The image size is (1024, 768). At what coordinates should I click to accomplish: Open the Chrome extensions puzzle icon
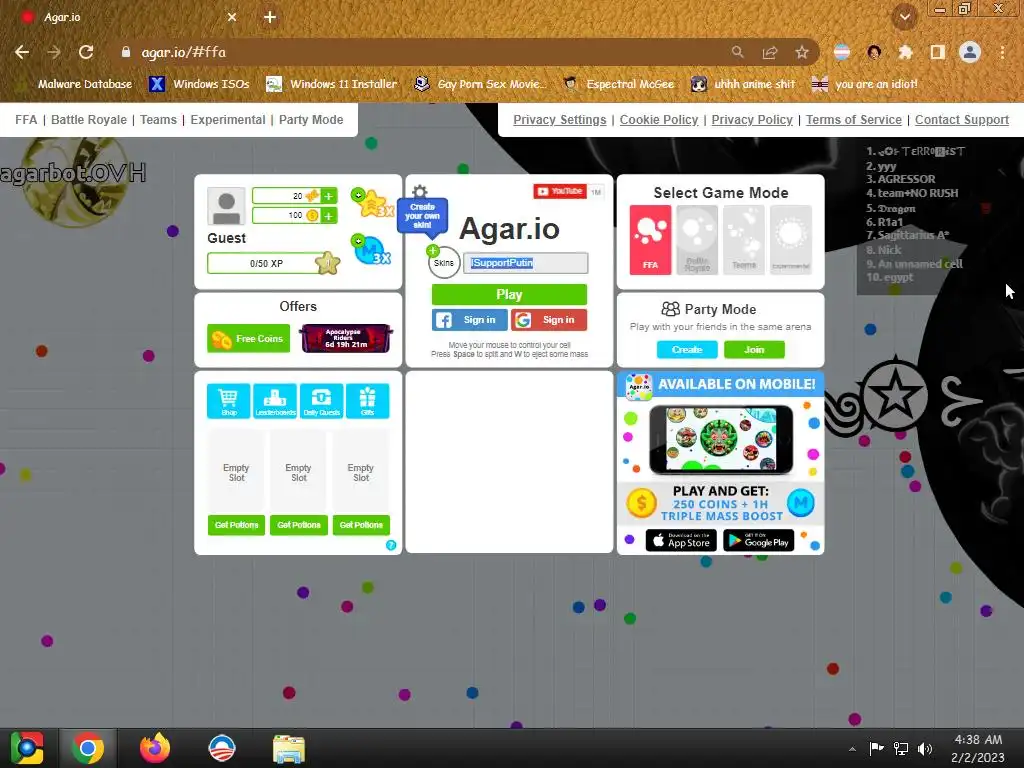905,52
